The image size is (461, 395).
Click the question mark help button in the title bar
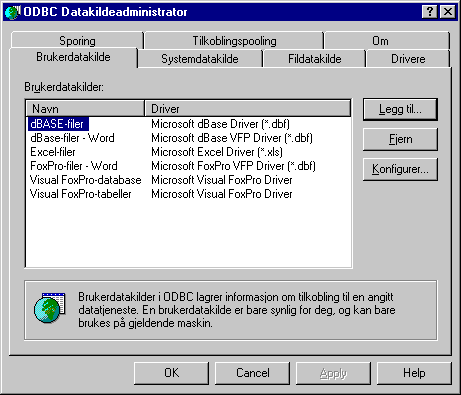430,12
